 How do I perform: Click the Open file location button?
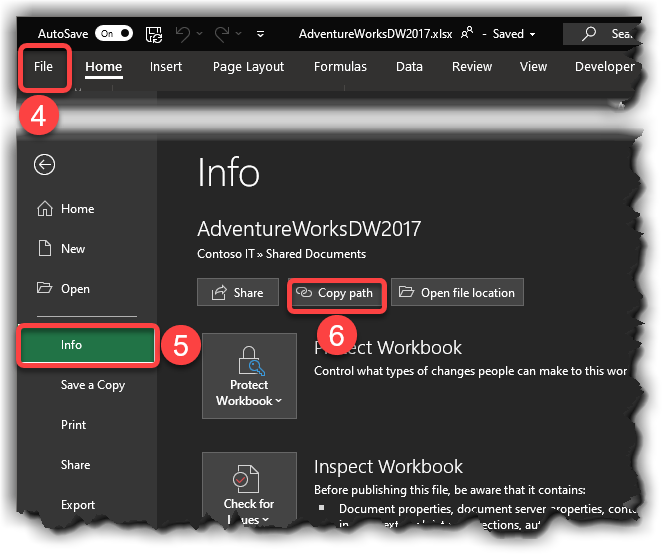[457, 292]
